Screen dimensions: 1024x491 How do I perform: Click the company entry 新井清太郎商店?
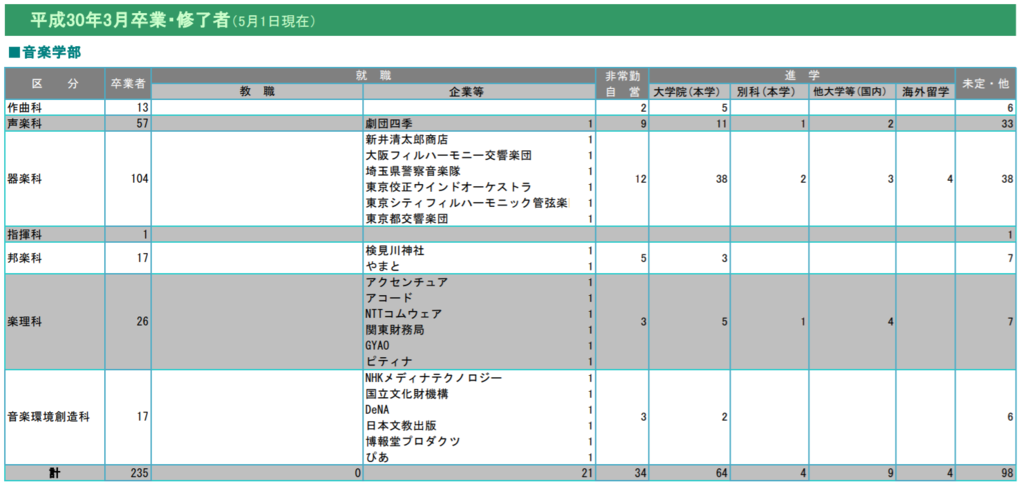[x=407, y=140]
